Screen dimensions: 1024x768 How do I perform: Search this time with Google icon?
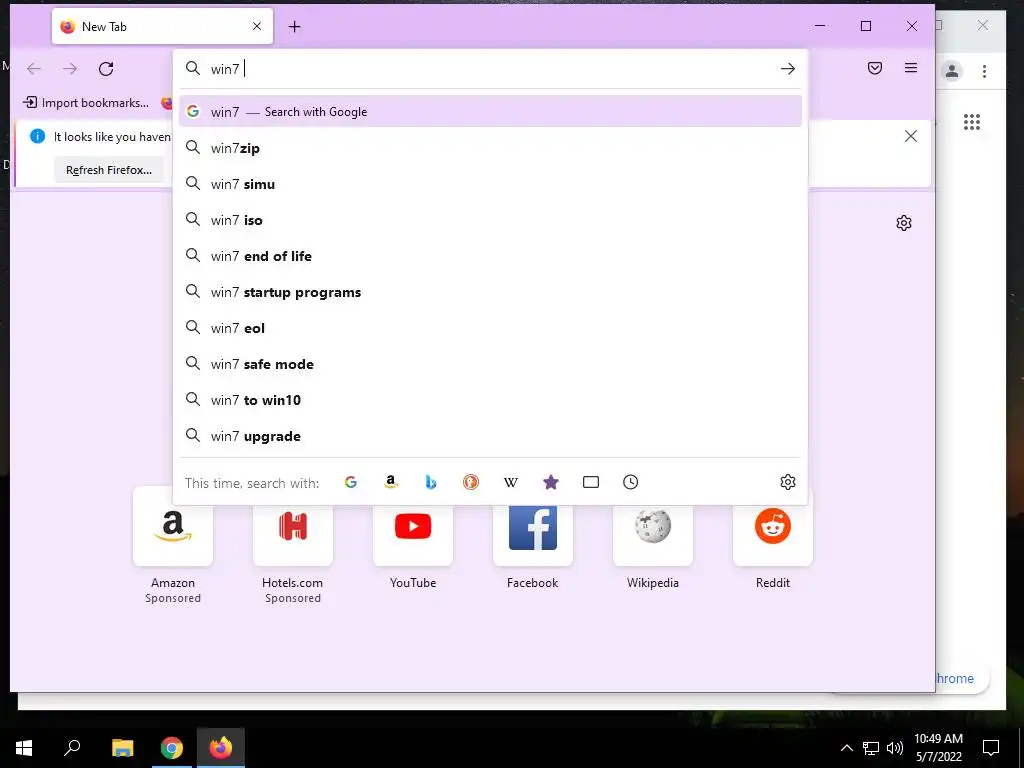click(x=351, y=482)
